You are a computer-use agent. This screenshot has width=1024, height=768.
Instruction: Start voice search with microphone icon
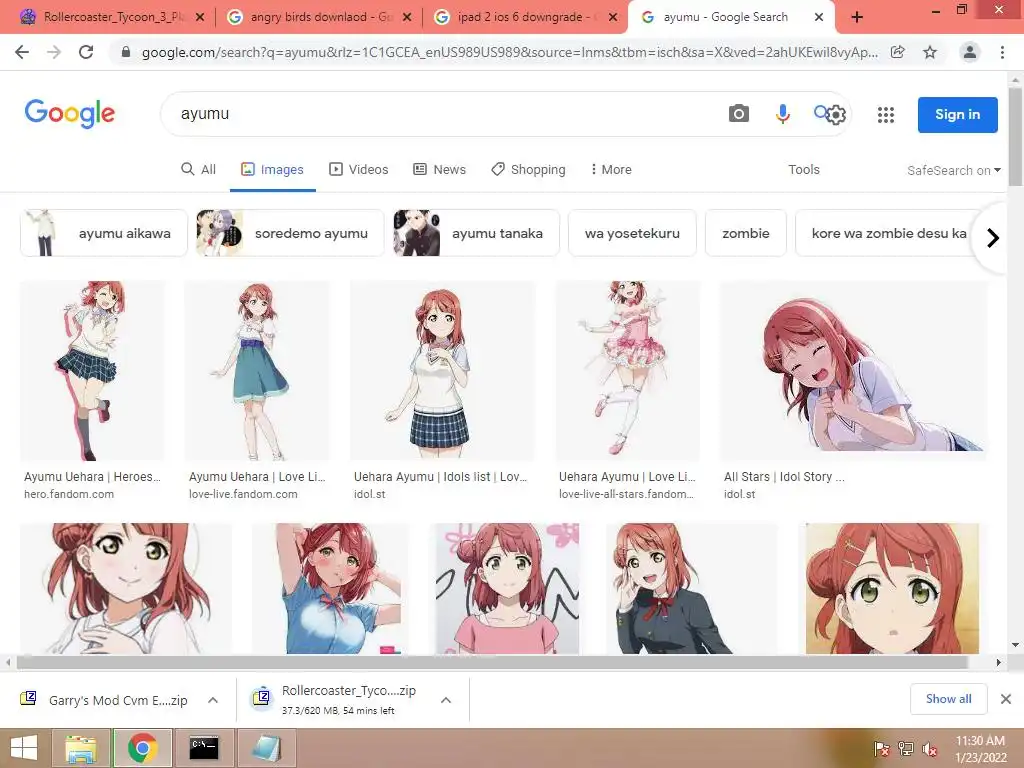782,114
